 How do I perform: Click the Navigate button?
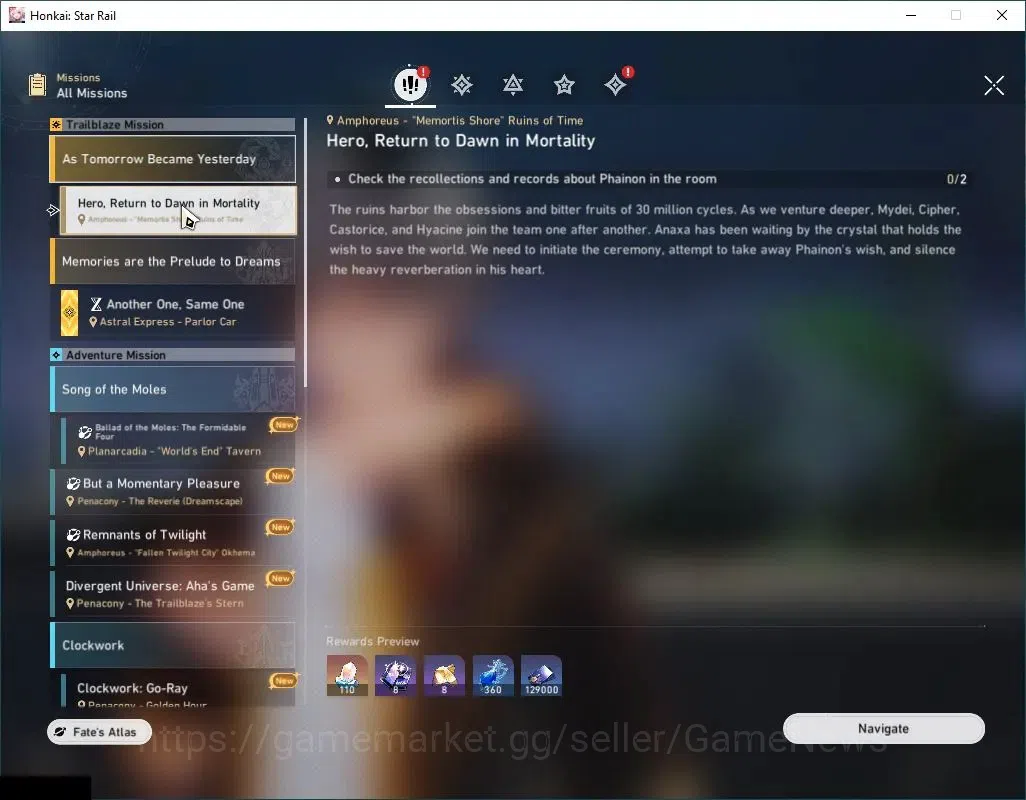pyautogui.click(x=883, y=729)
